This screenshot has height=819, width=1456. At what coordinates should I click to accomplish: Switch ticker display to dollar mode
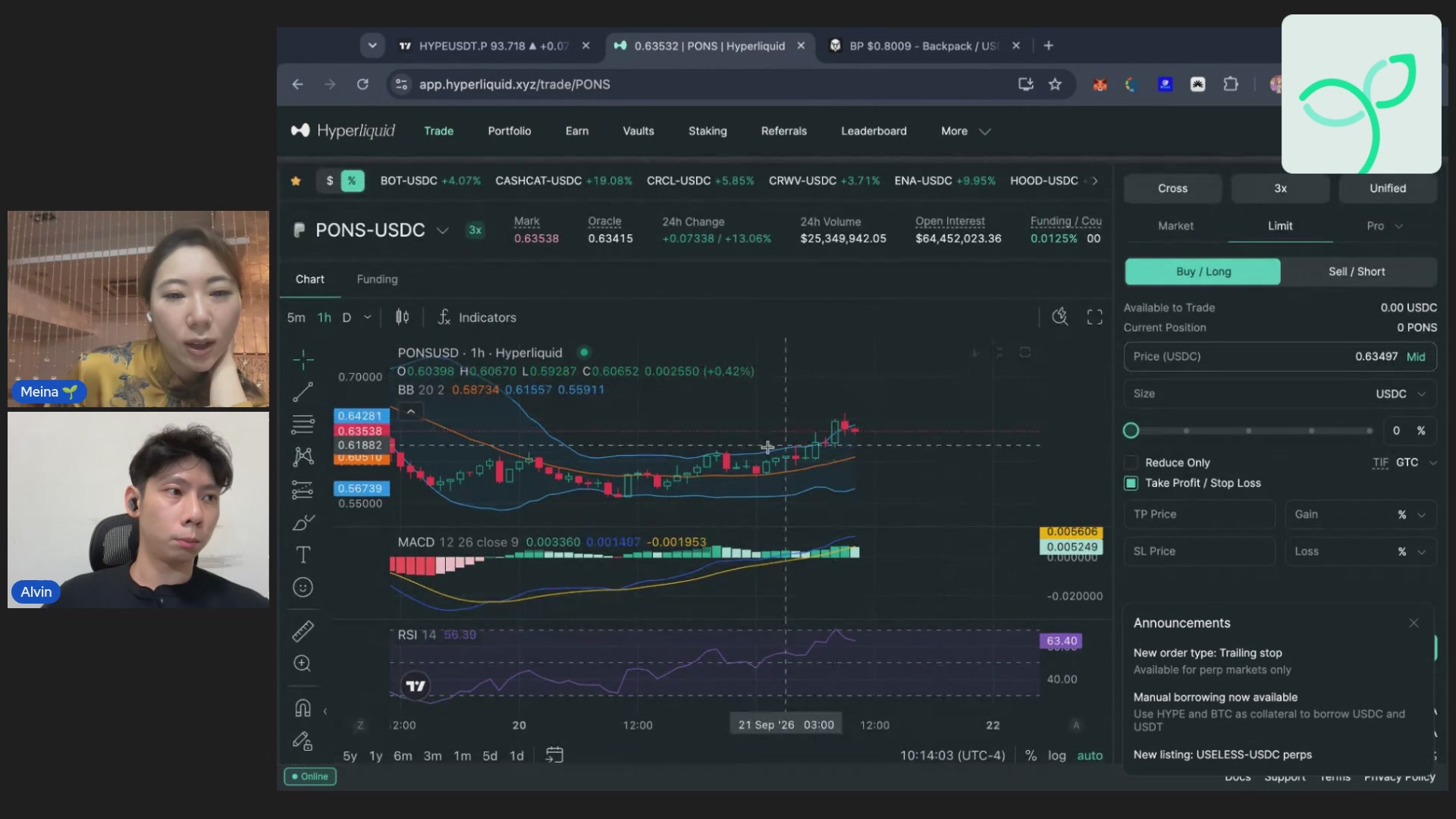329,180
